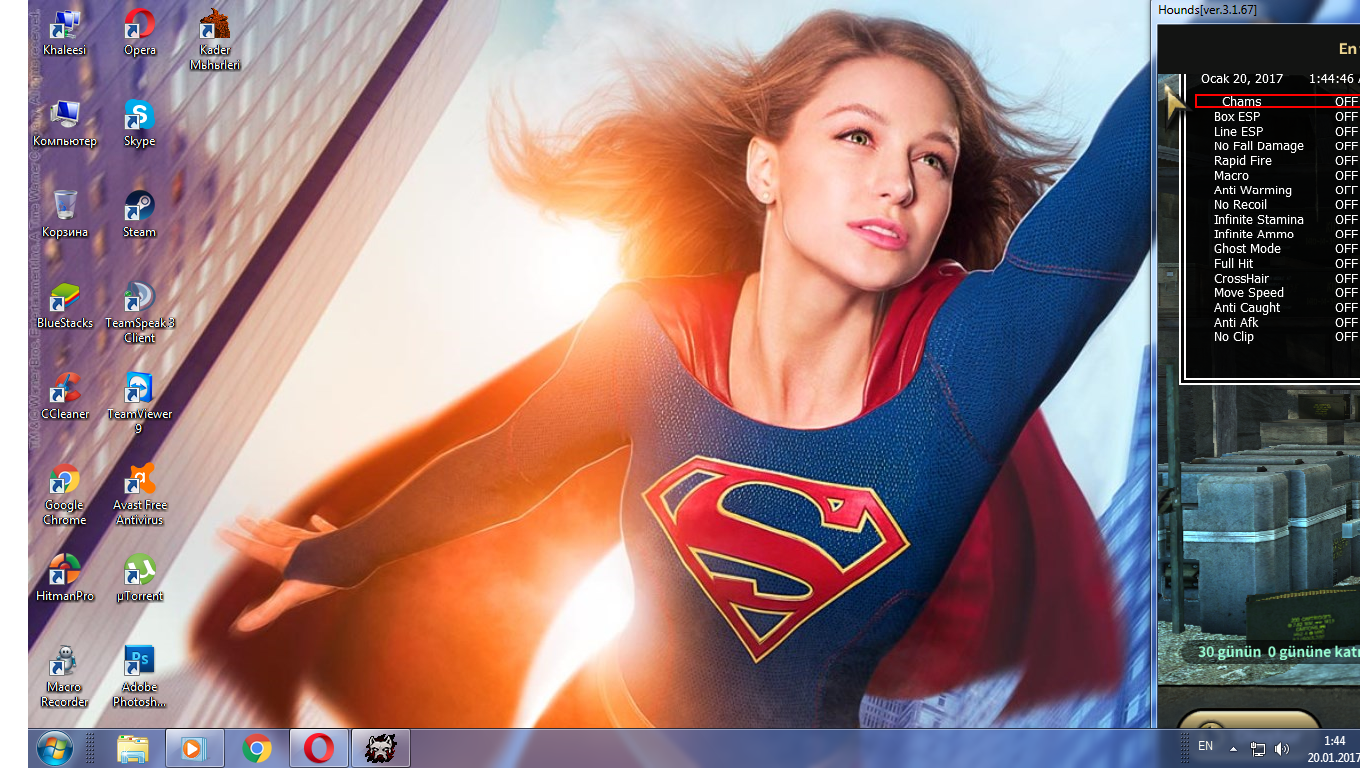The height and width of the screenshot is (768, 1360).
Task: Switch the No Recoil OFF value
Action: click(x=1347, y=205)
